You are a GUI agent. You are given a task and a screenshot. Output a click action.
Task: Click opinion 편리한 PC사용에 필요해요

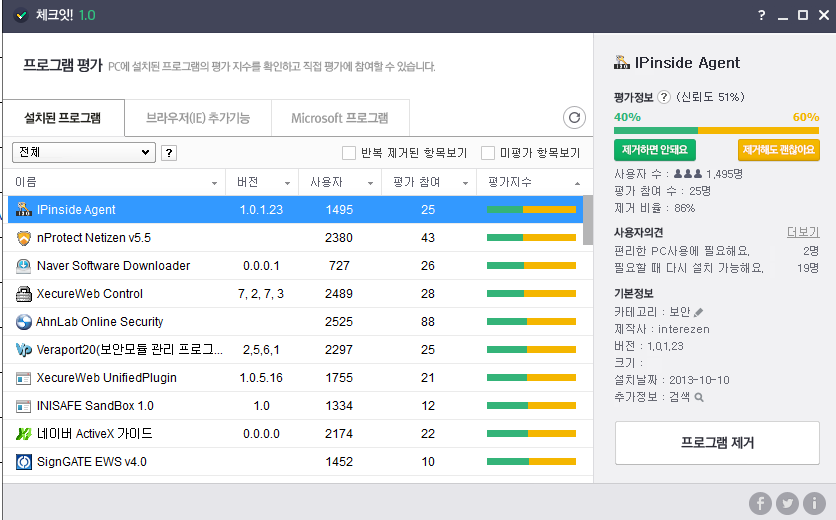(x=682, y=251)
